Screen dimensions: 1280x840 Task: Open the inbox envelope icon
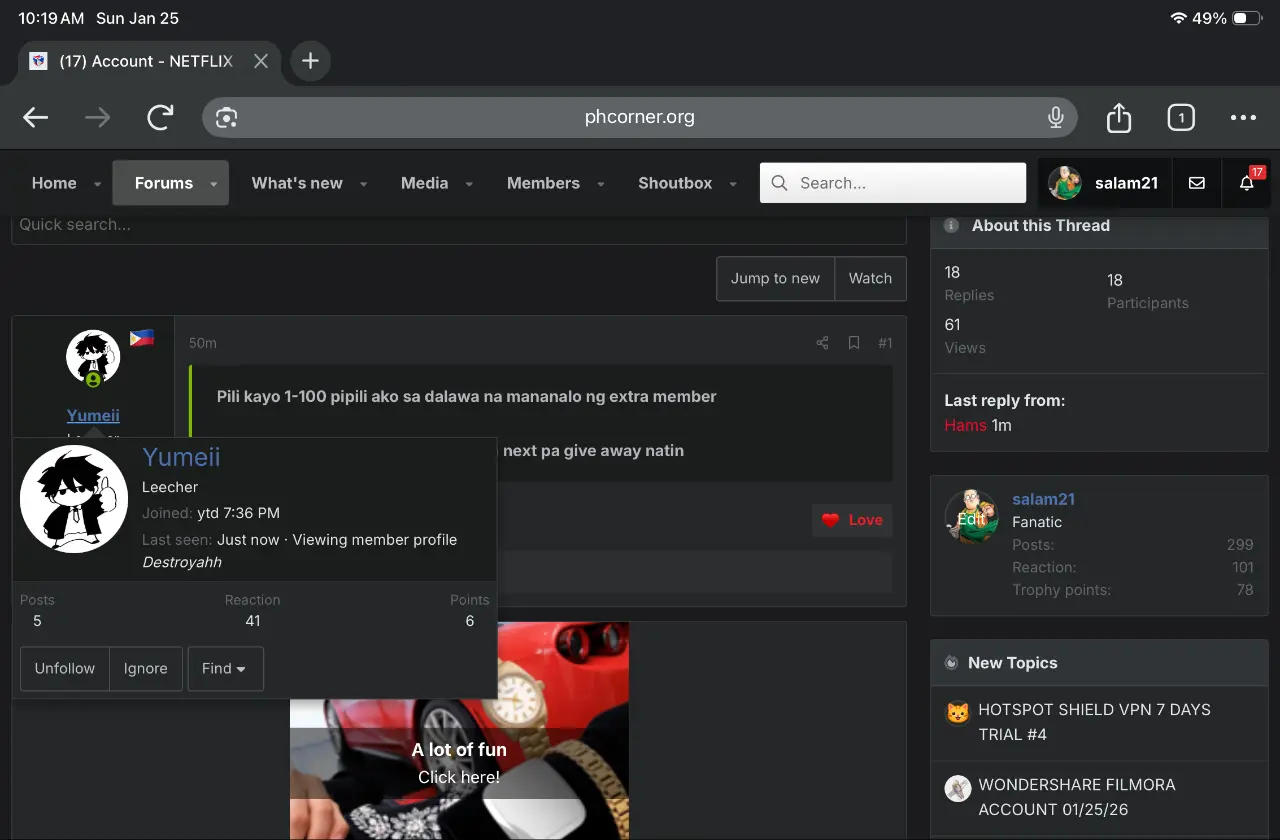point(1196,183)
